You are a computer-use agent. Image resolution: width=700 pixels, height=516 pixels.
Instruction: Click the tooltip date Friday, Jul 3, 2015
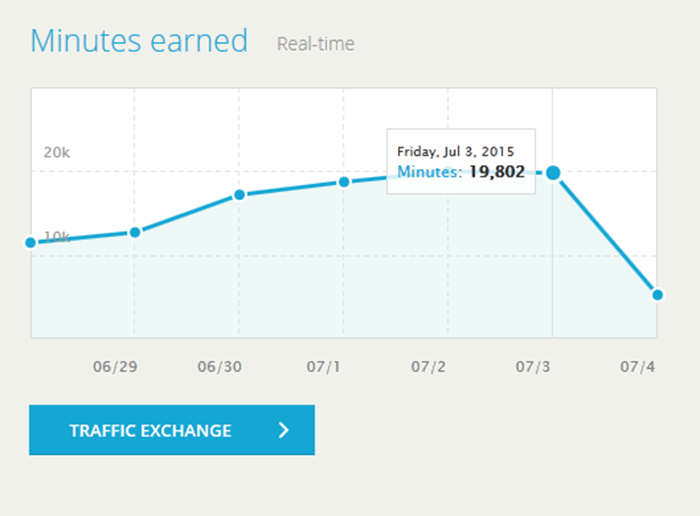455,151
